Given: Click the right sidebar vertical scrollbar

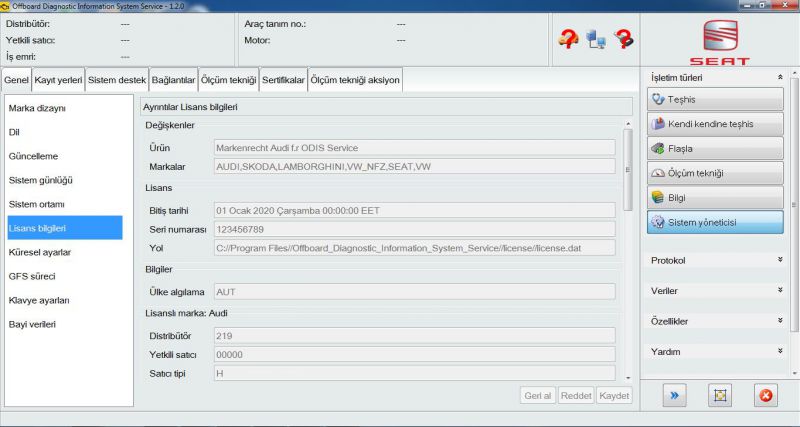Looking at the screenshot, I should (x=794, y=204).
